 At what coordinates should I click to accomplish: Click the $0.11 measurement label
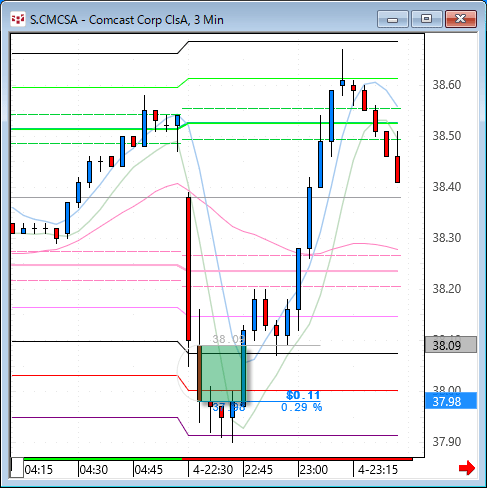(303, 395)
